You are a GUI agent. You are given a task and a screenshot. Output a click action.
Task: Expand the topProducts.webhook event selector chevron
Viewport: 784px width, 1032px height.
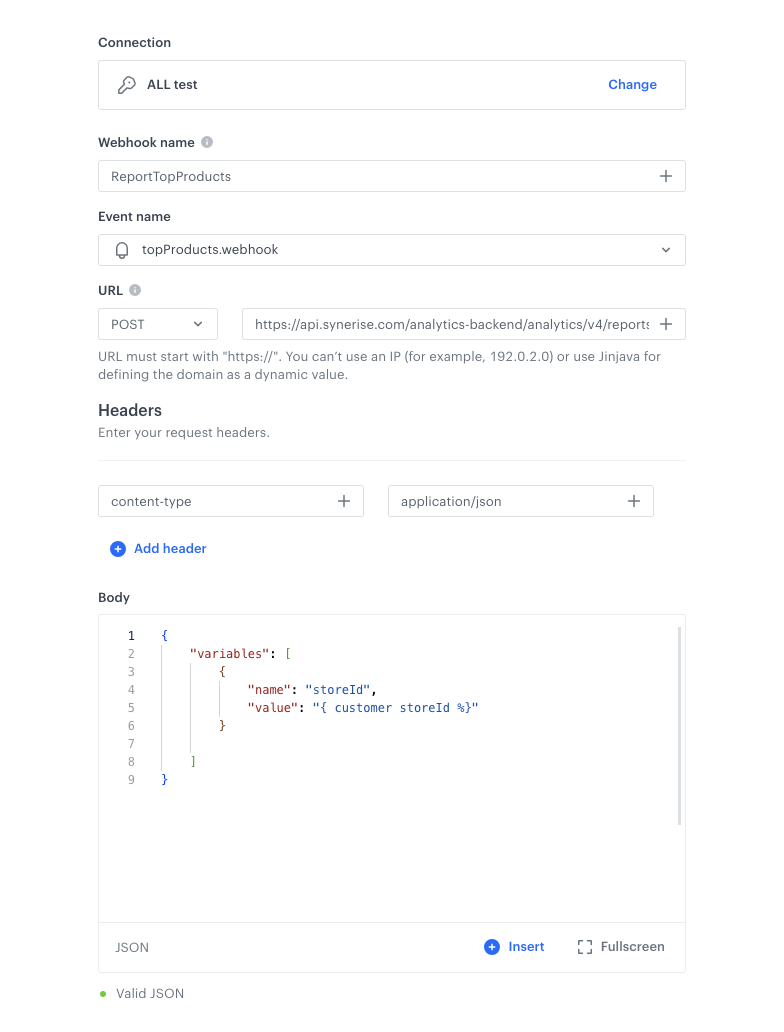666,249
